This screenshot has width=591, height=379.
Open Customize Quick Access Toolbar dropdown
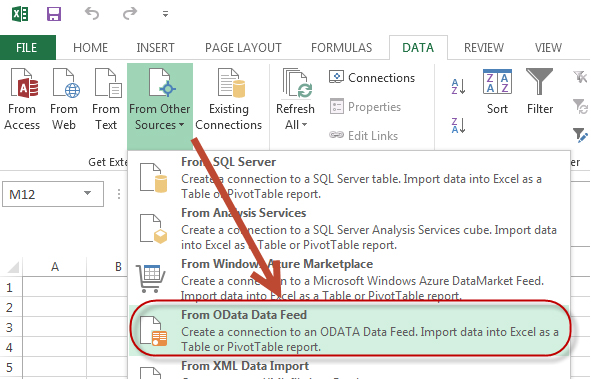[x=165, y=14]
